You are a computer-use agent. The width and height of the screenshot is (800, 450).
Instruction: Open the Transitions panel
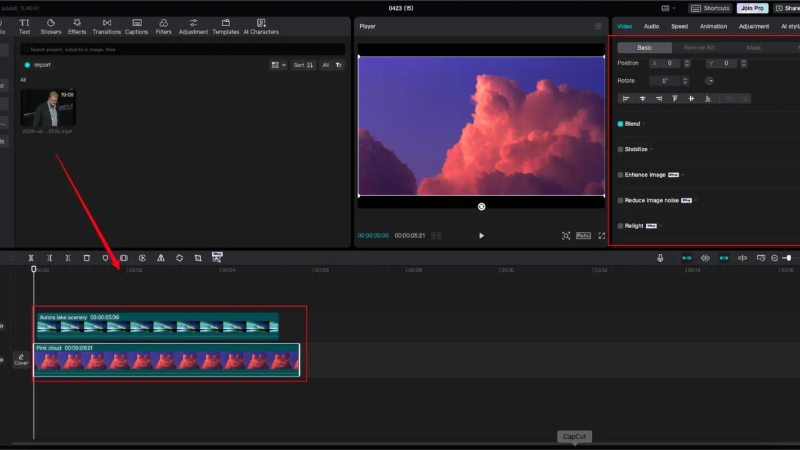[x=107, y=27]
